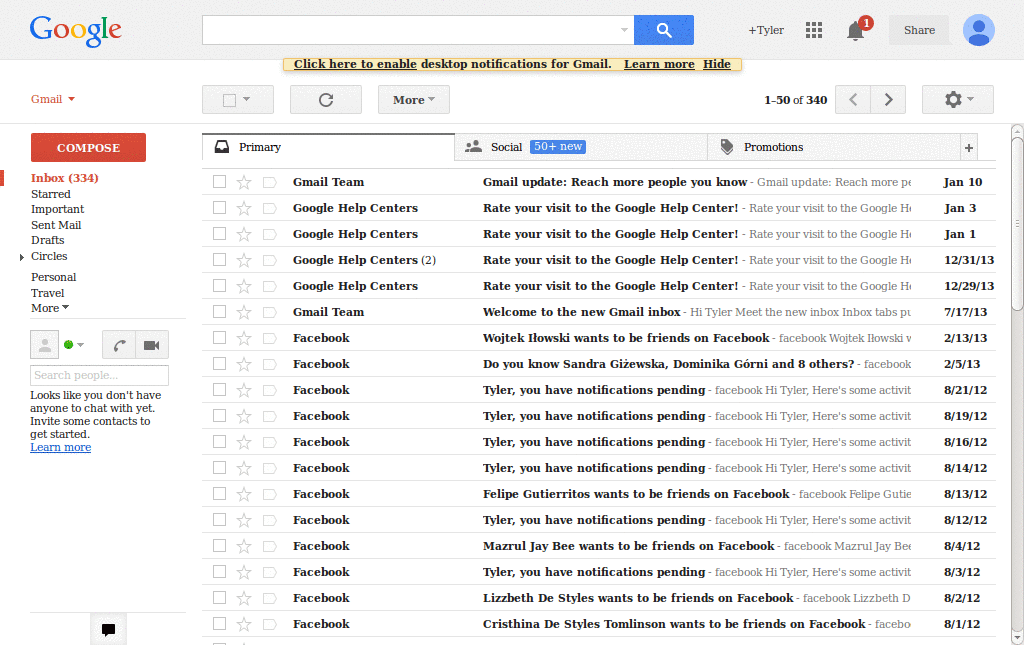The height and width of the screenshot is (645, 1024).
Task: Open the Google apps grid icon
Action: point(814,30)
